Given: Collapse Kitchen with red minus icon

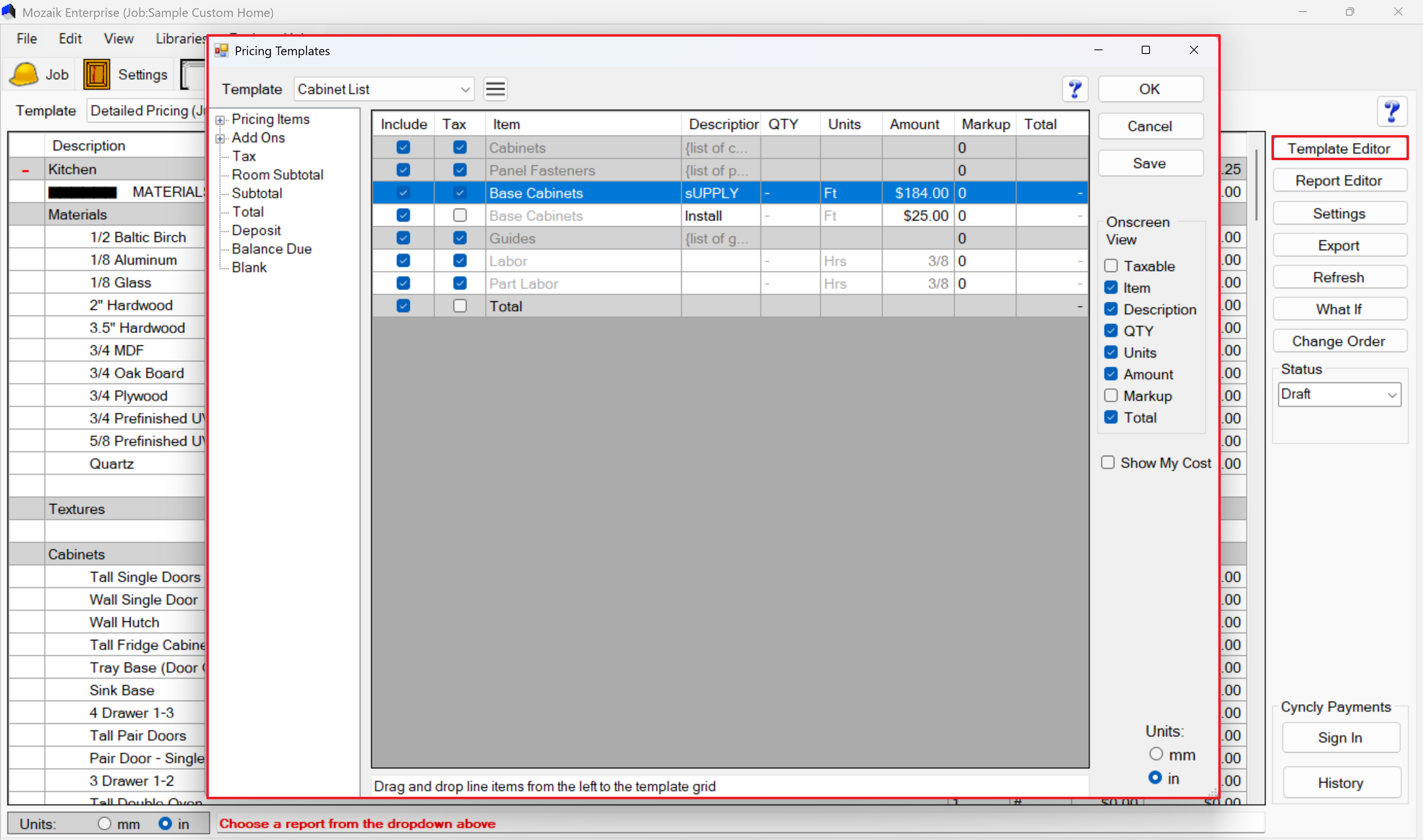Looking at the screenshot, I should point(26,170).
